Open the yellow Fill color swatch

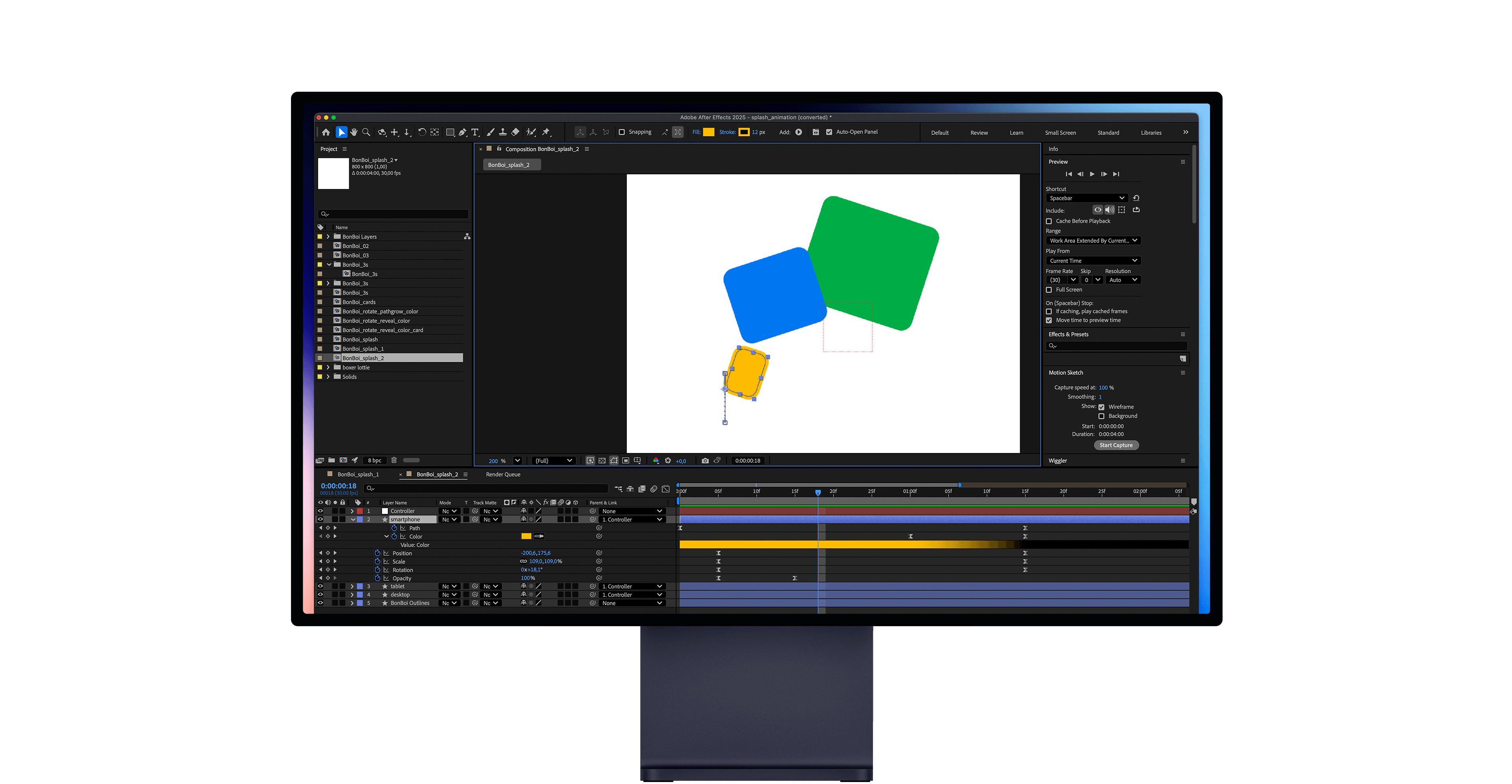[708, 132]
